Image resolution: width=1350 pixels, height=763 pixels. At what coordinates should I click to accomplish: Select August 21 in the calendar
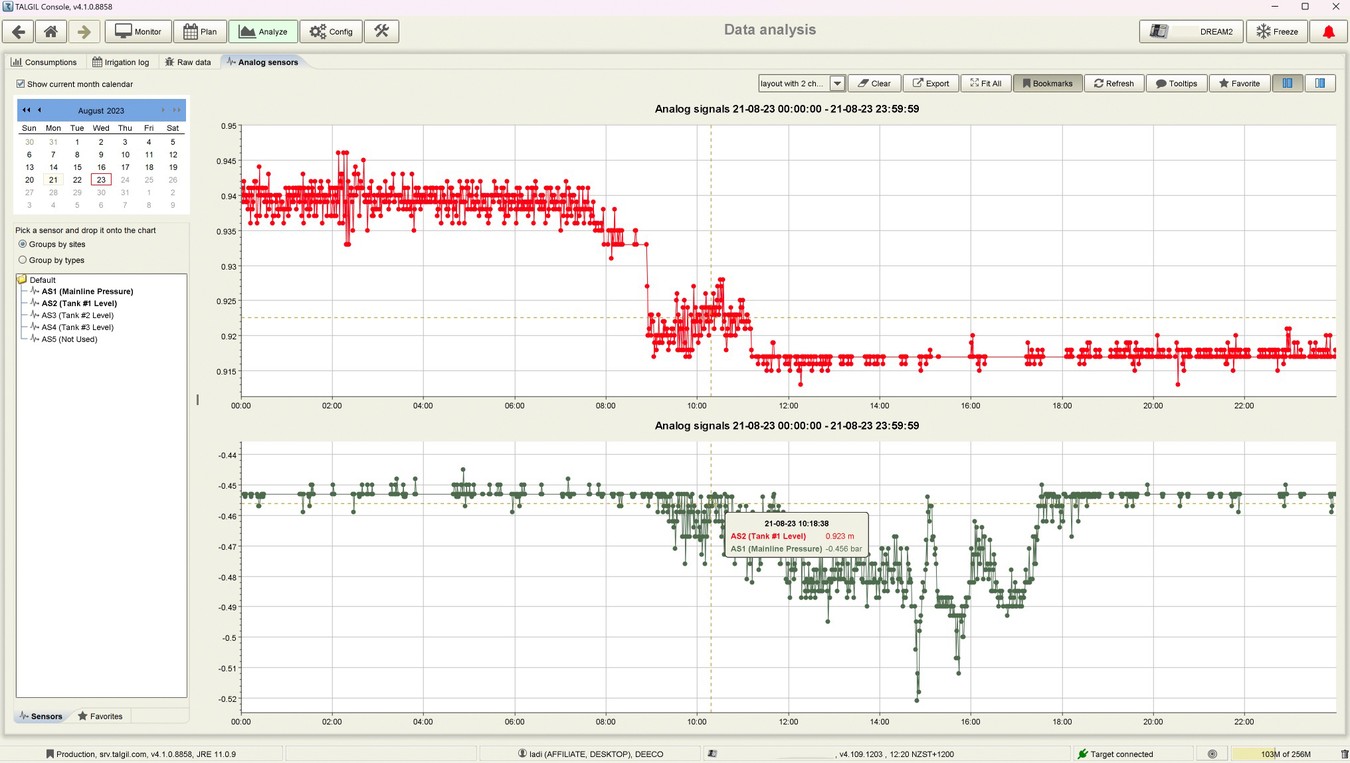[53, 180]
